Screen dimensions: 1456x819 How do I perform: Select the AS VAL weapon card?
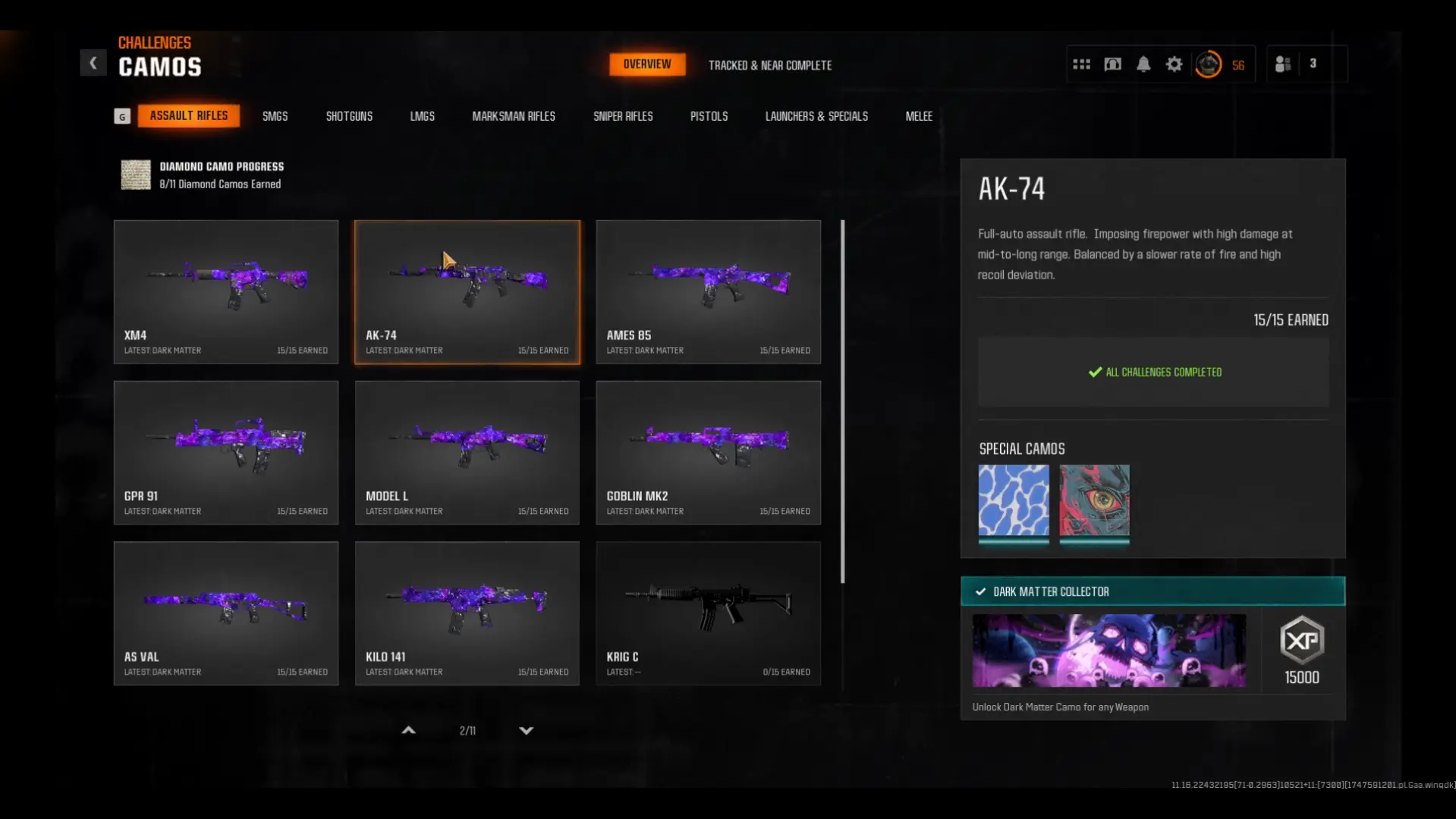click(x=226, y=613)
